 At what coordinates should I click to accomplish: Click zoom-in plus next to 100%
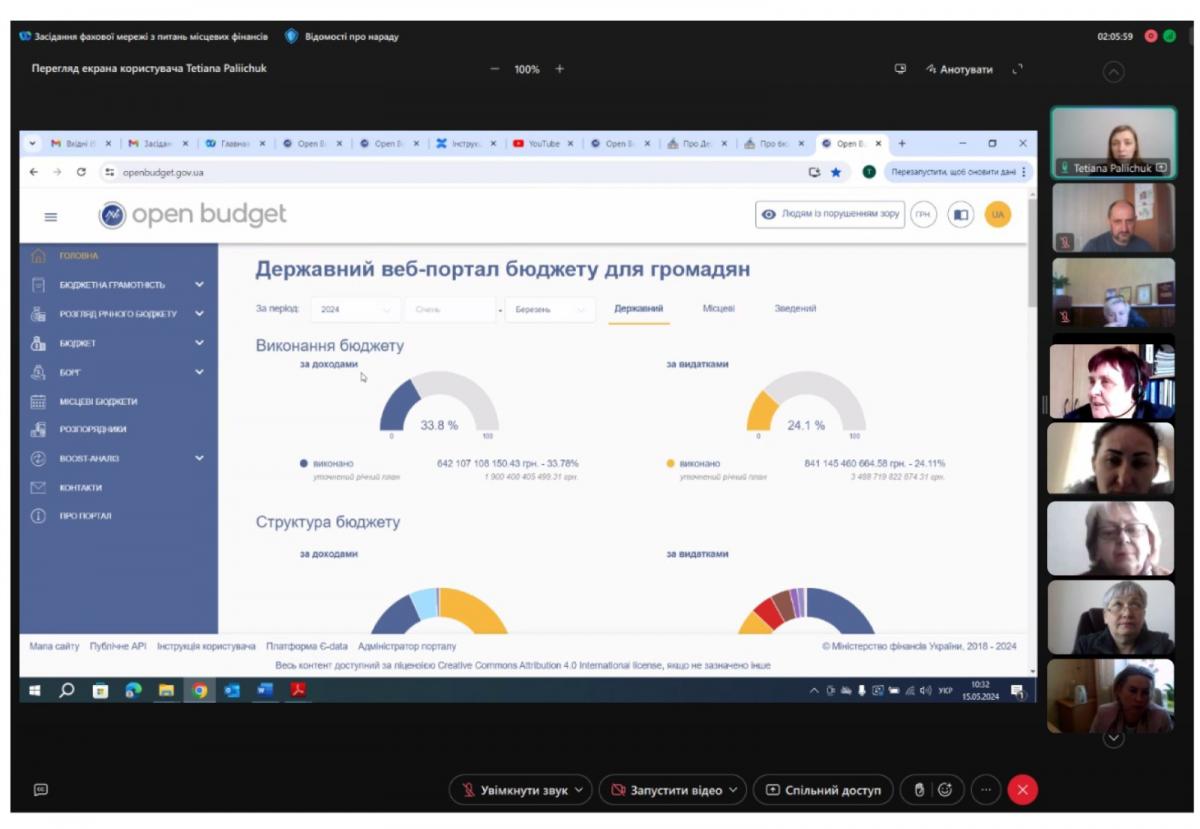pos(559,69)
